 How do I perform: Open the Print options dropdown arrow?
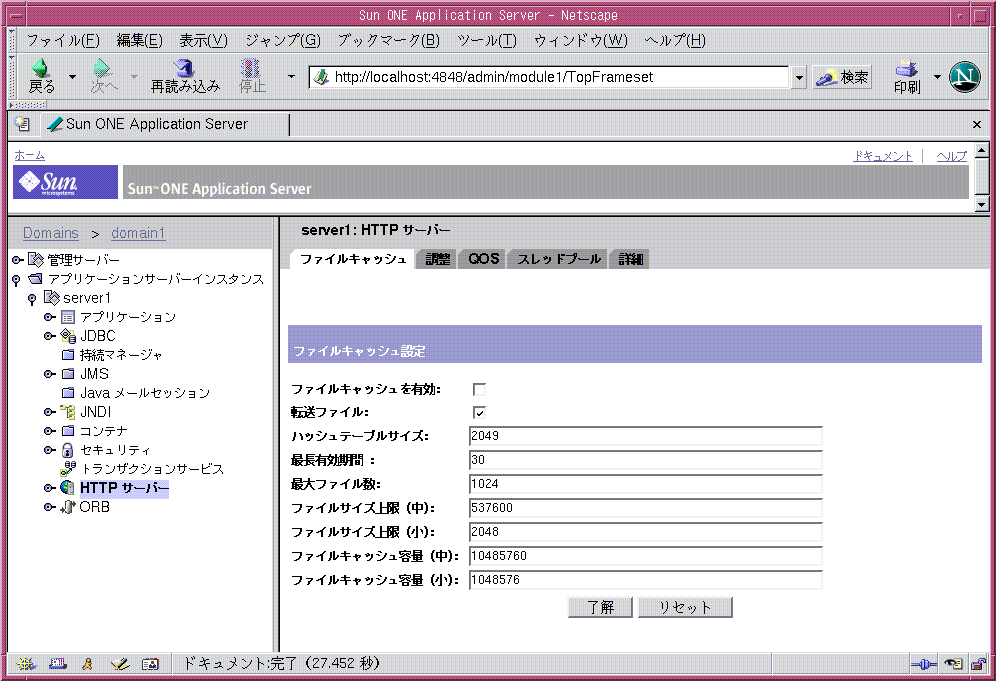937,77
